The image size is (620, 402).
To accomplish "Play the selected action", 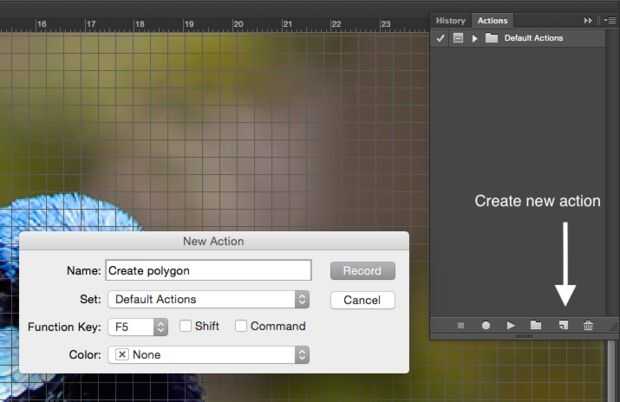I will click(511, 325).
